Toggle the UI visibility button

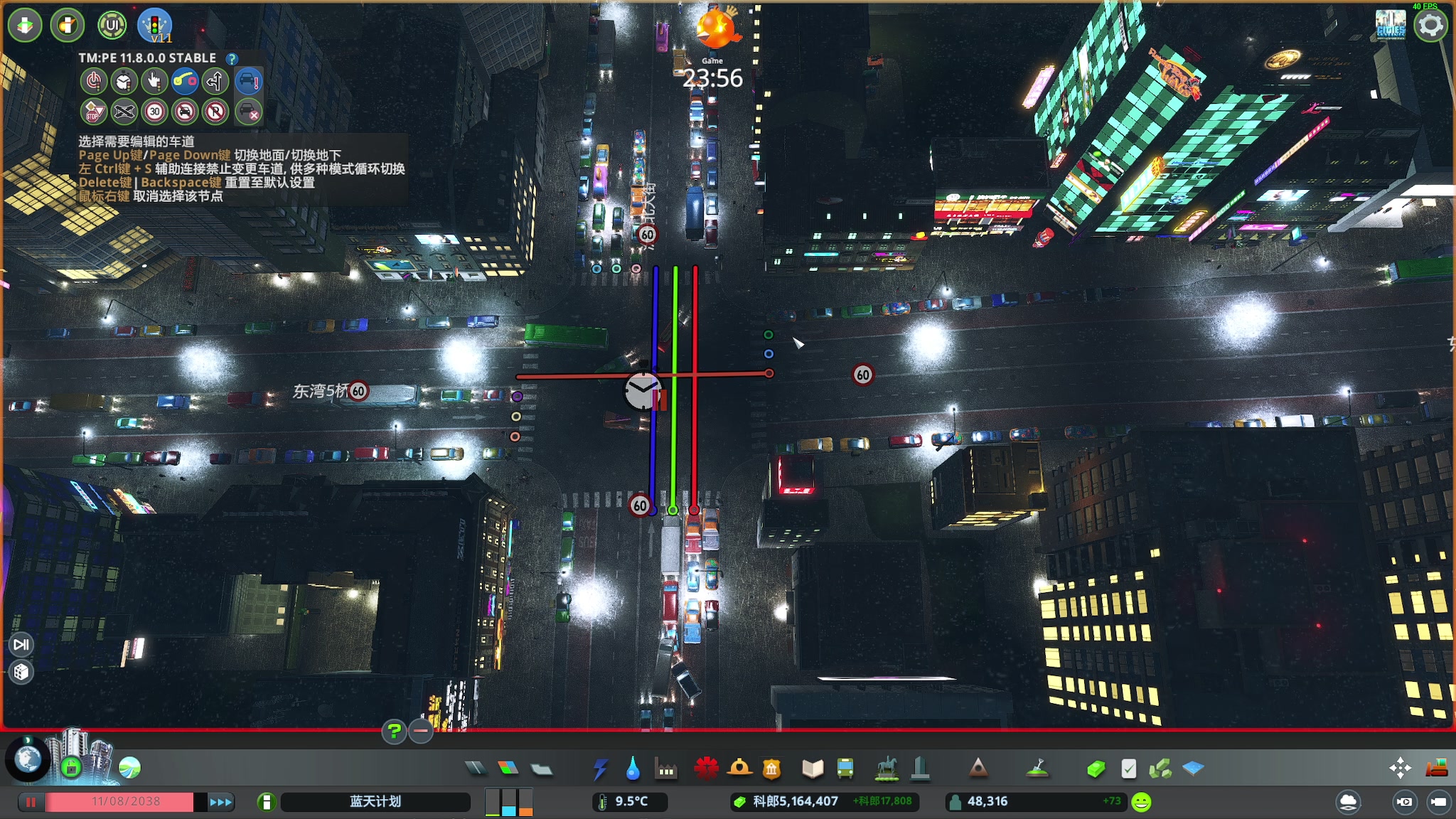111,26
